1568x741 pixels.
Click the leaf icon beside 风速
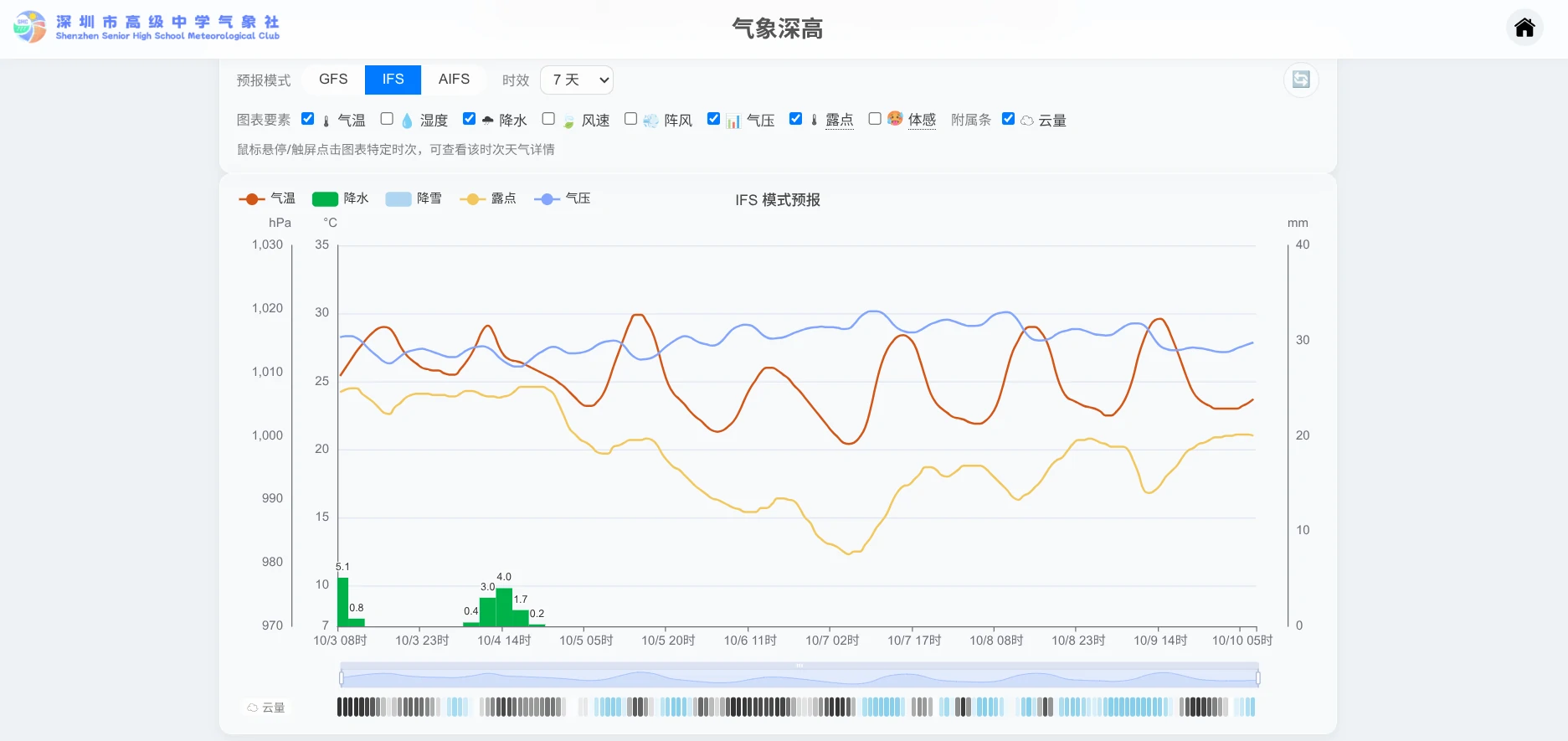click(568, 121)
